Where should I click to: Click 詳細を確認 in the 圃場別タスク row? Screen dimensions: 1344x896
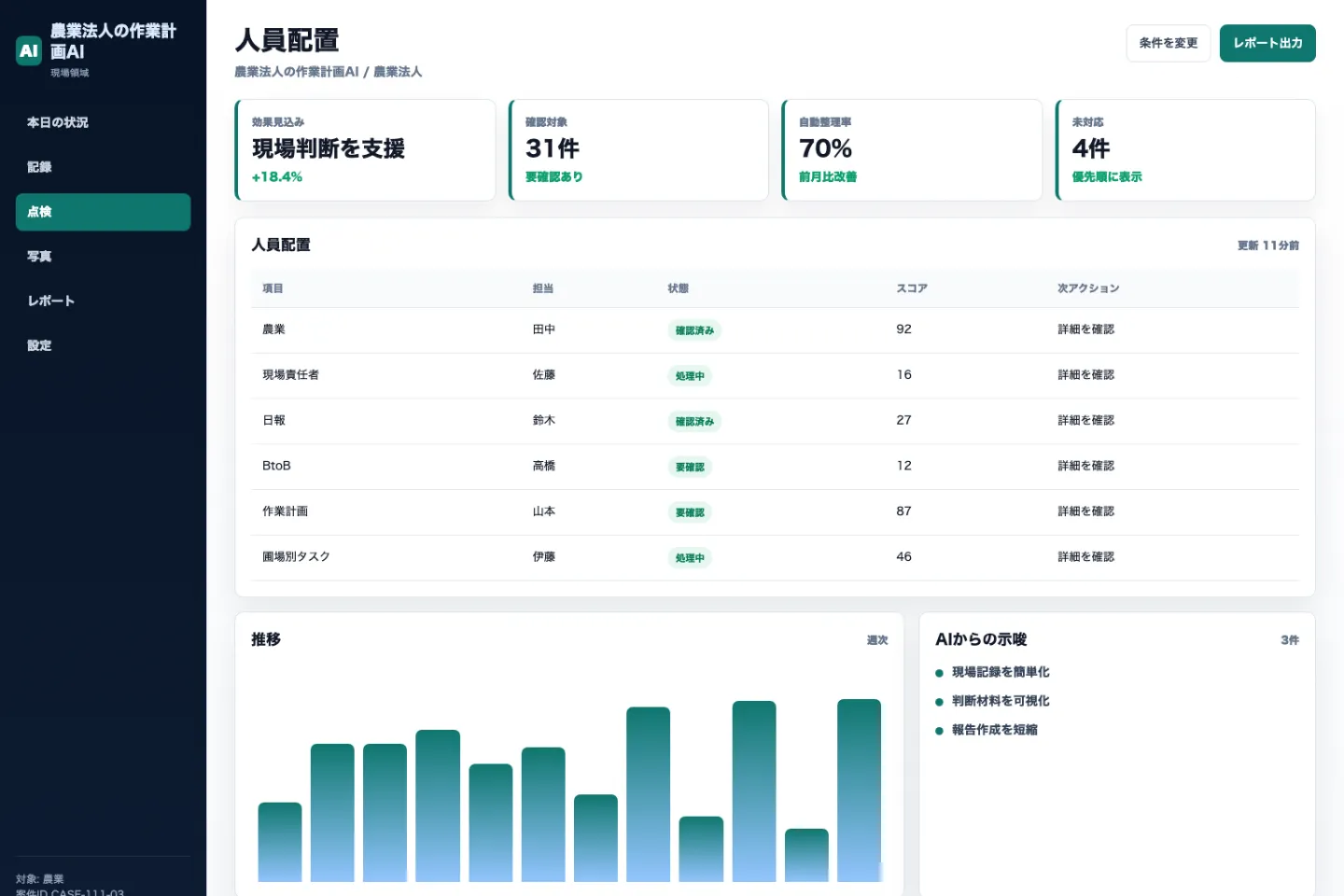pos(1086,557)
